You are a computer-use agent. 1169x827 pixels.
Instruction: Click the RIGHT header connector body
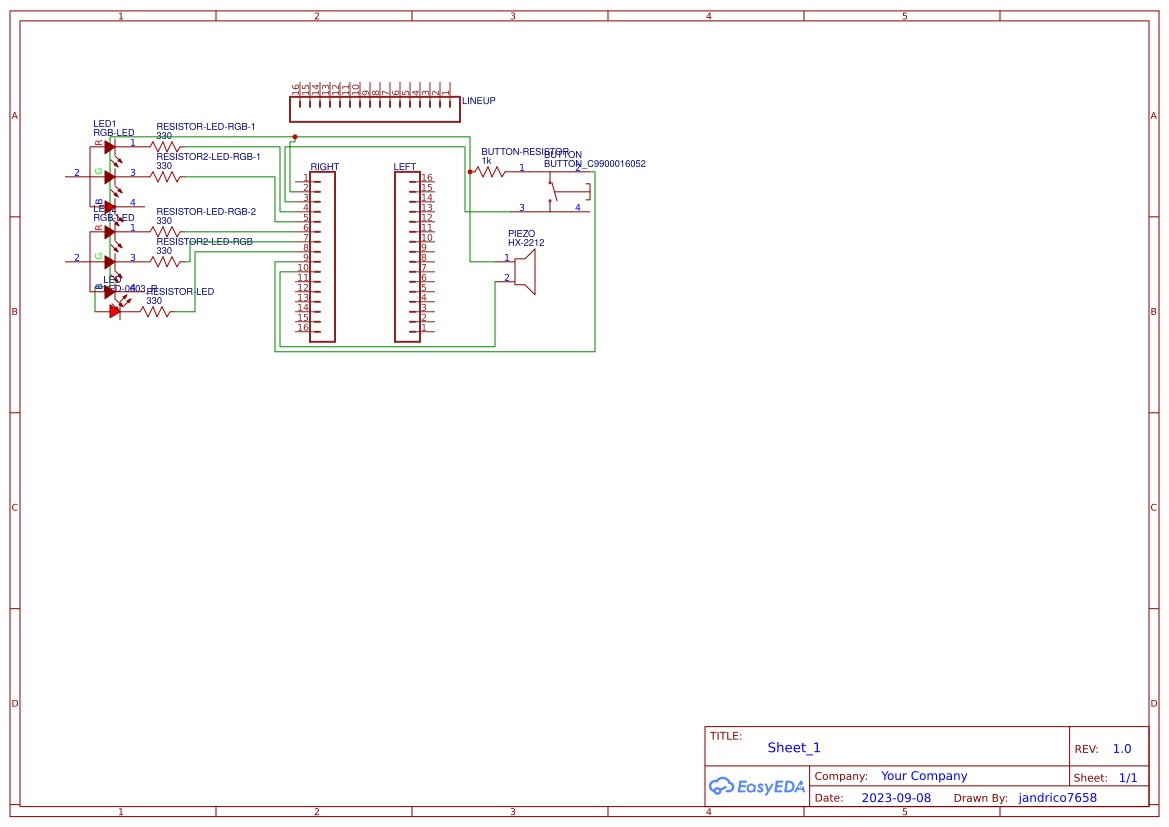(x=322, y=257)
